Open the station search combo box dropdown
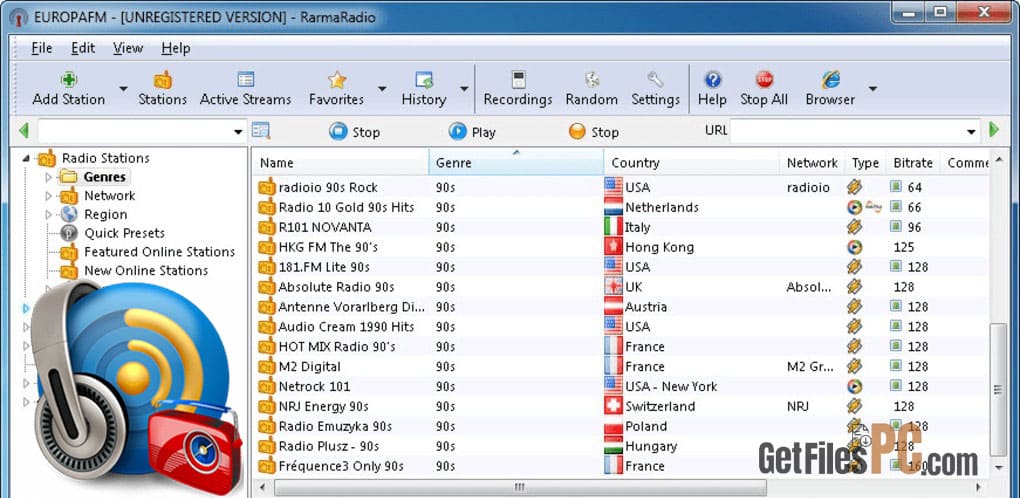 (238, 132)
